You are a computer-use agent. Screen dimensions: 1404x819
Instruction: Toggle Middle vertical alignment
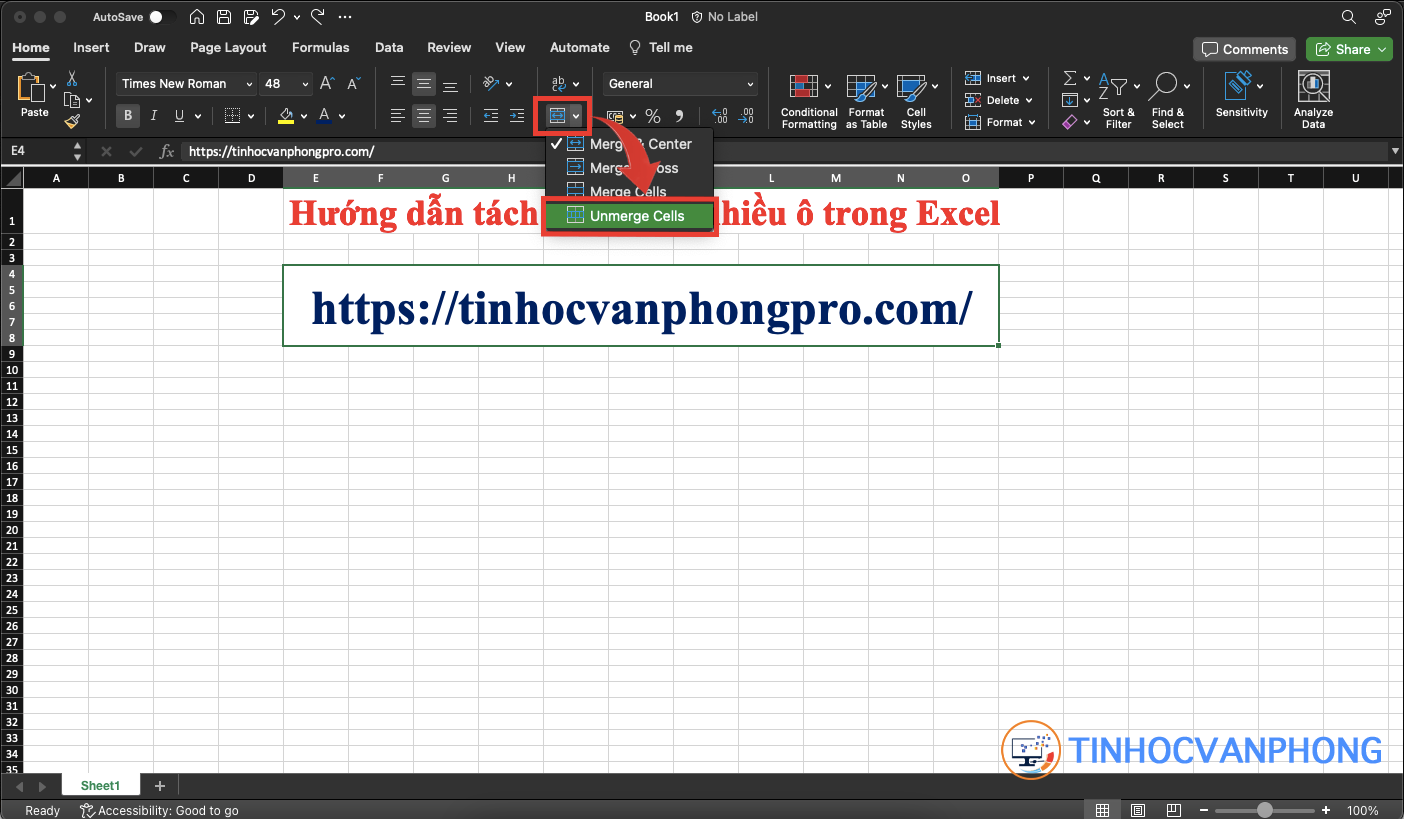pos(424,84)
